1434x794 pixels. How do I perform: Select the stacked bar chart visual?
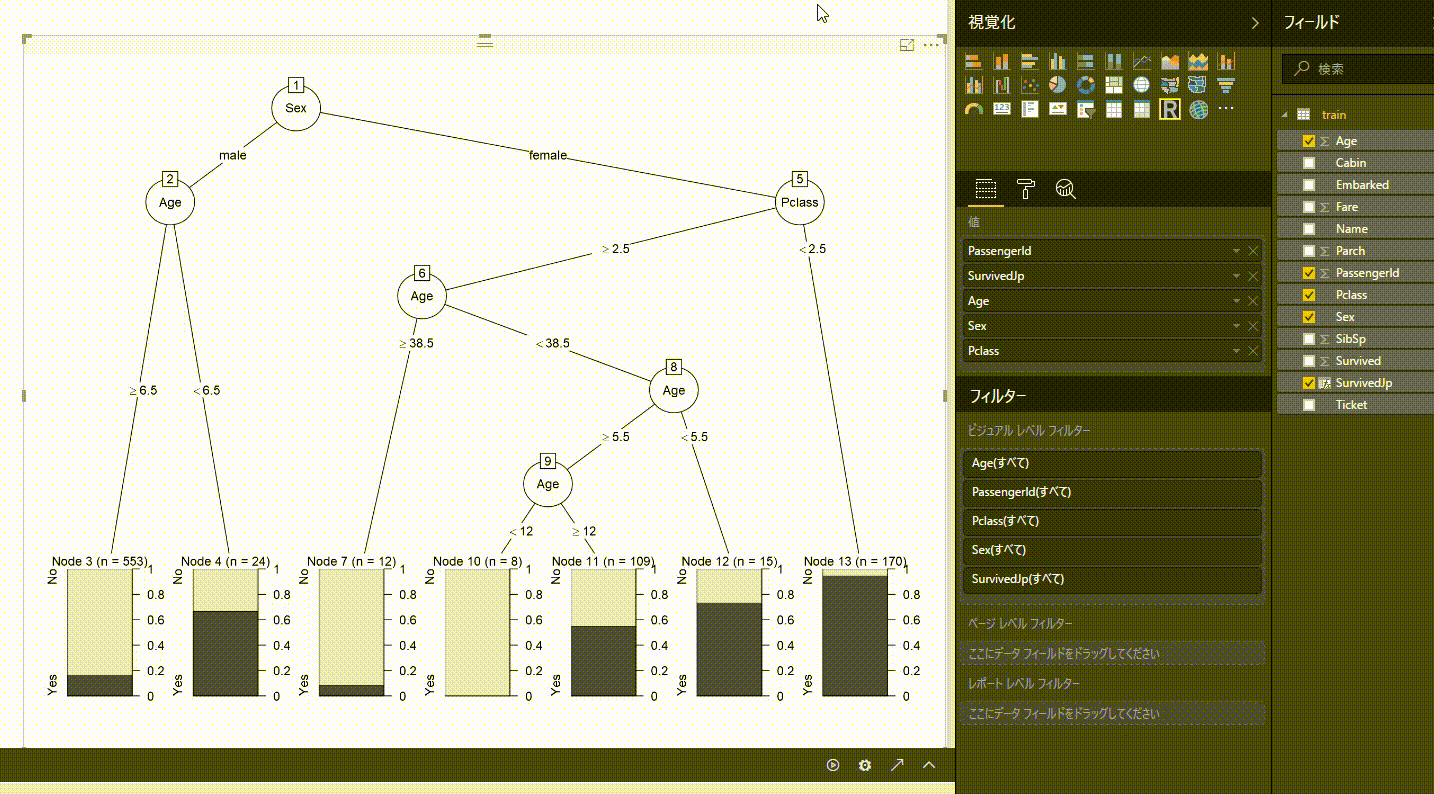coord(974,61)
